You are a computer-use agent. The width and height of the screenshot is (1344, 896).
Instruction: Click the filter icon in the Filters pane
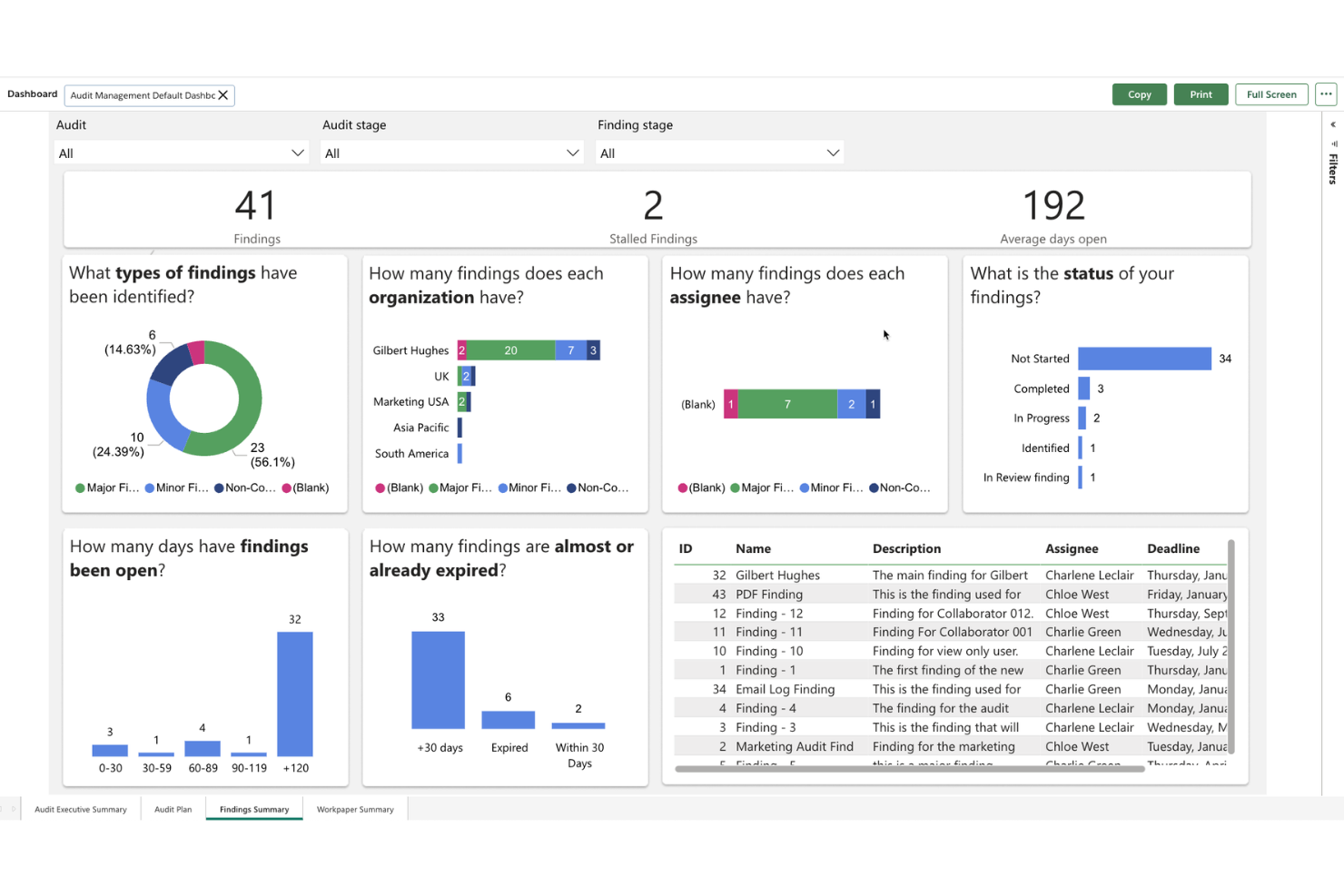click(x=1333, y=144)
